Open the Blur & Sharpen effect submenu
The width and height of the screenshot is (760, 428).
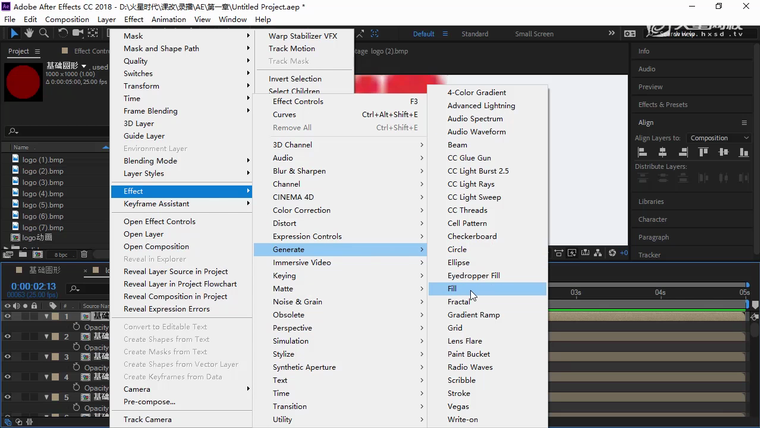pyautogui.click(x=299, y=171)
